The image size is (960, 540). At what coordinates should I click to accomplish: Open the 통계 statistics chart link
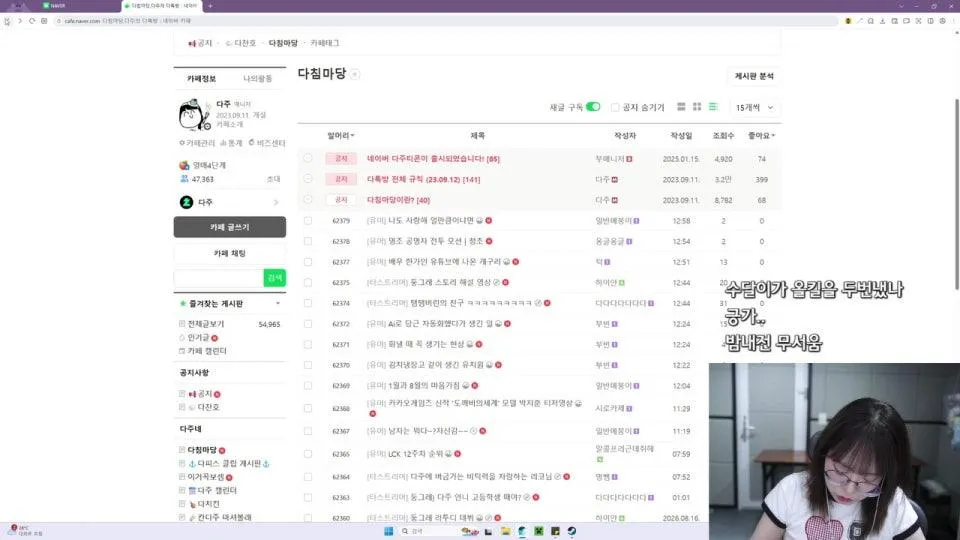click(x=231, y=143)
